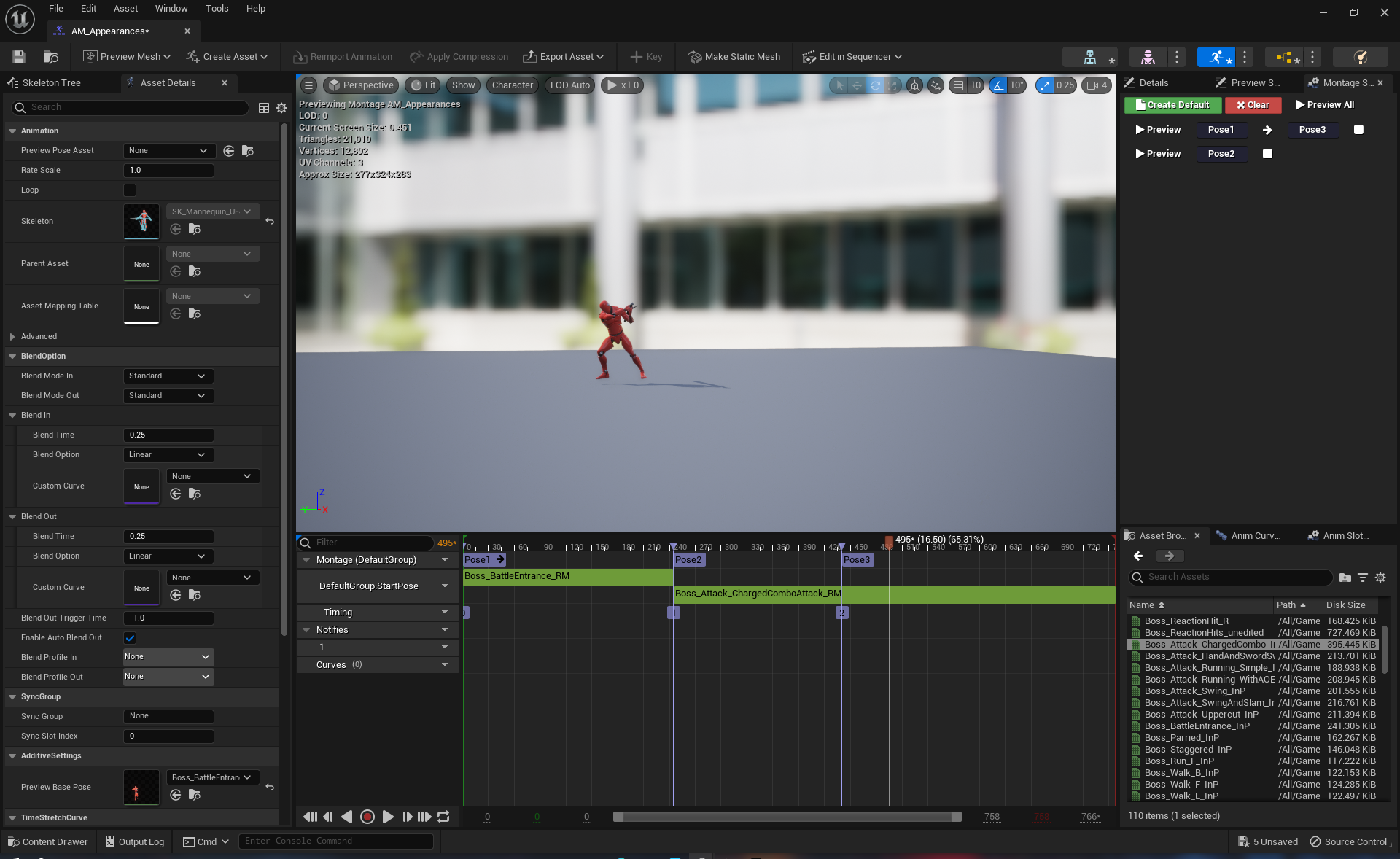1400x859 pixels.
Task: Click Make Static Mesh toolbar button
Action: pyautogui.click(x=734, y=57)
